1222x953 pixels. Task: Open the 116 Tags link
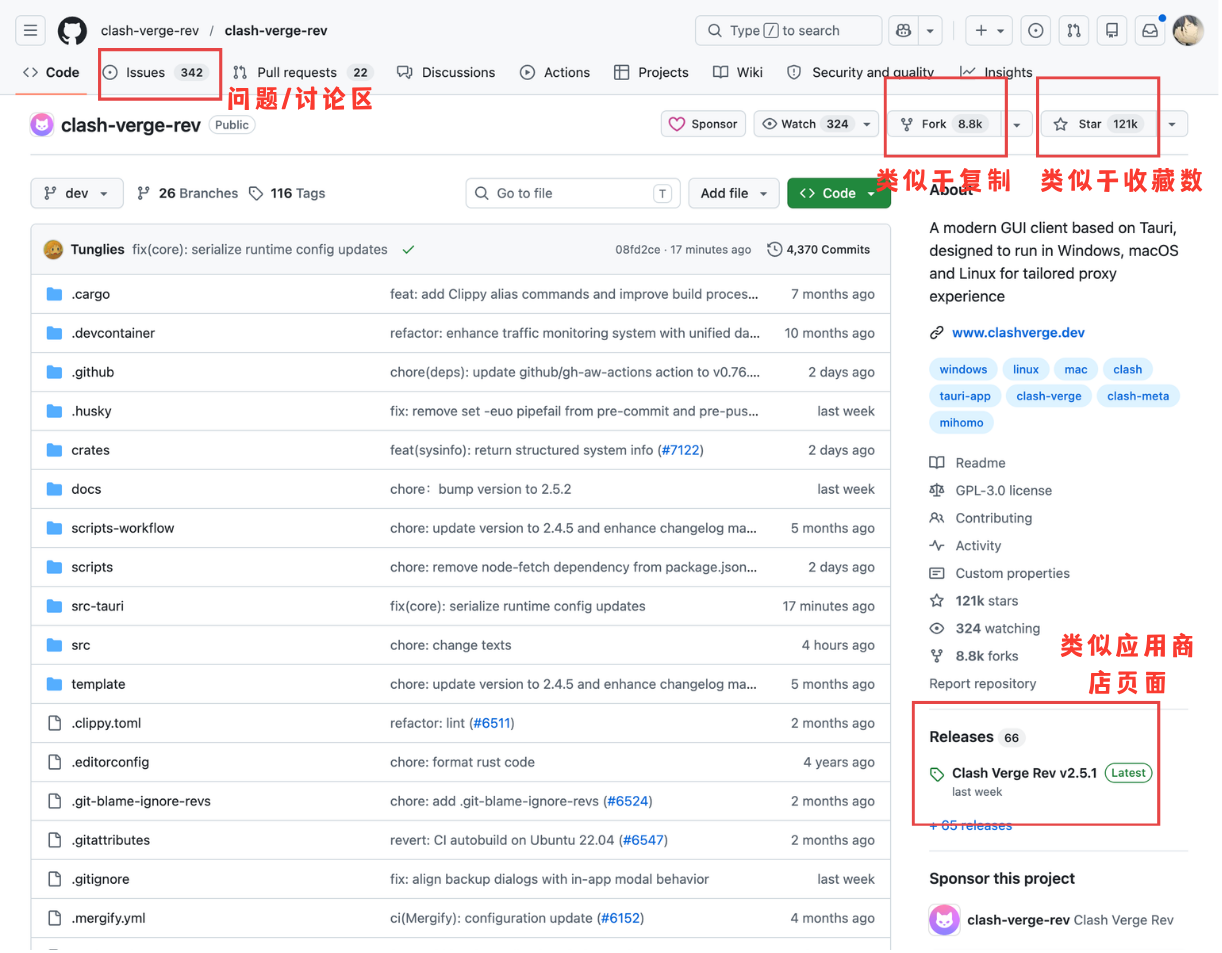pyautogui.click(x=287, y=193)
